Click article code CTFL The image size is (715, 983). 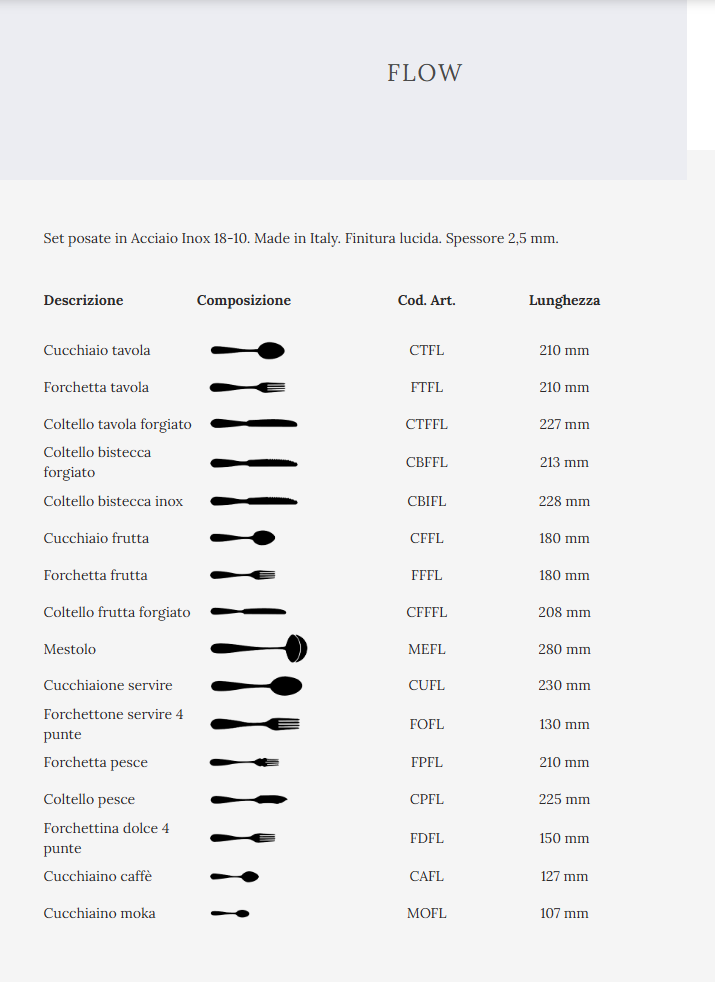426,351
